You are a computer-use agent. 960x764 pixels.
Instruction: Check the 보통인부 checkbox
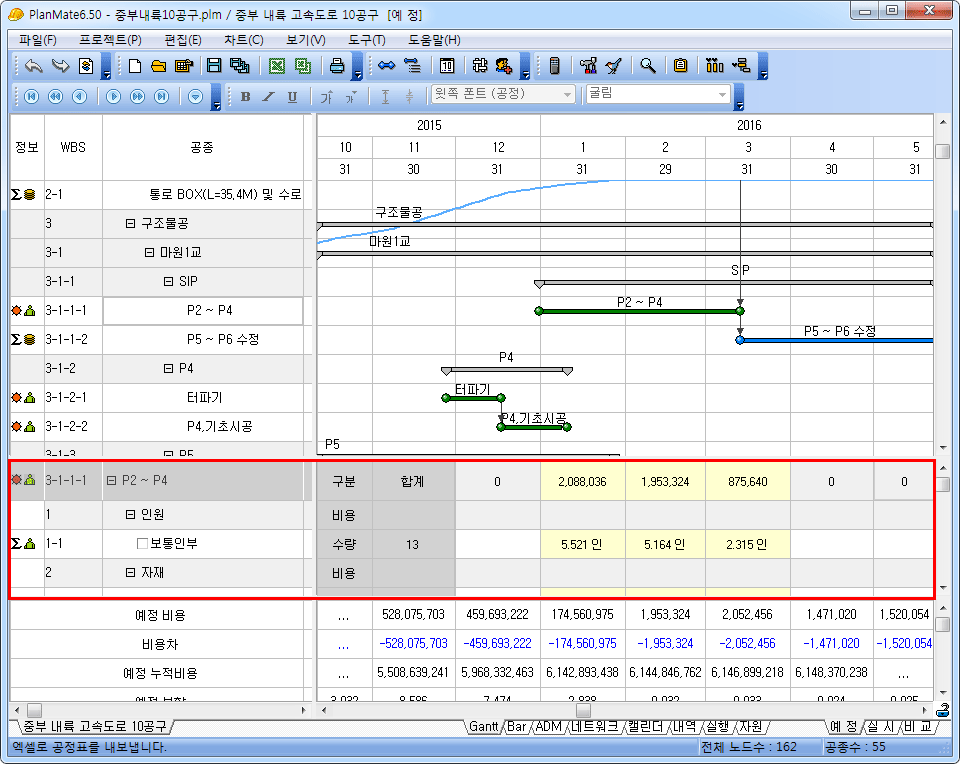[142, 544]
